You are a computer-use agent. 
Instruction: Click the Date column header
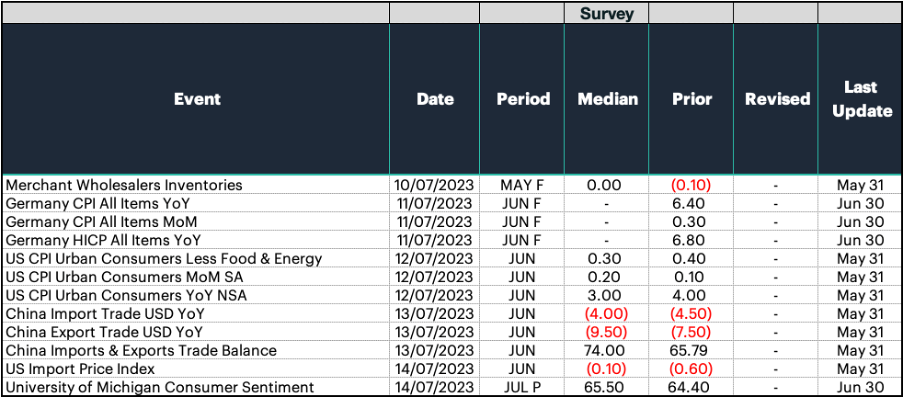(x=435, y=99)
